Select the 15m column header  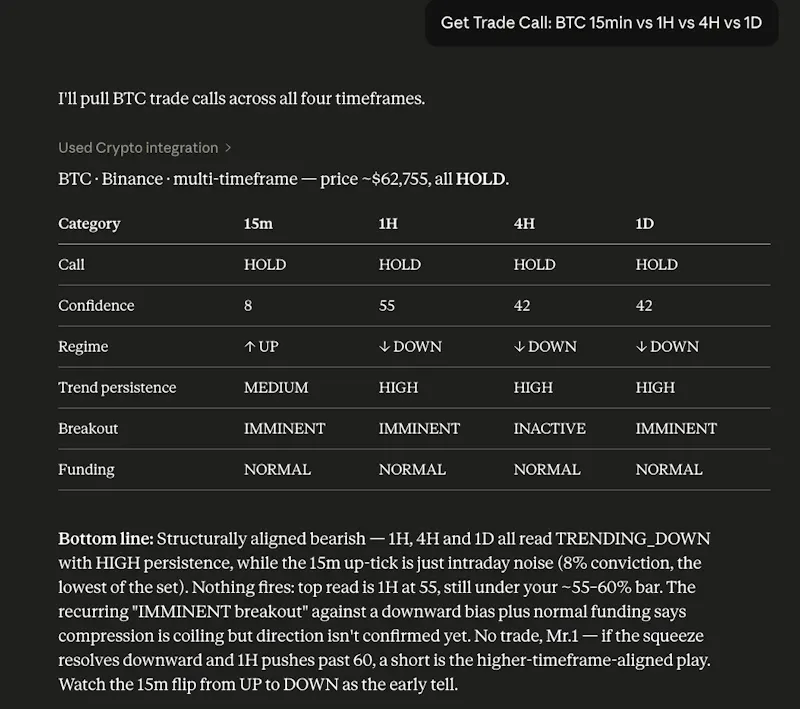[258, 224]
